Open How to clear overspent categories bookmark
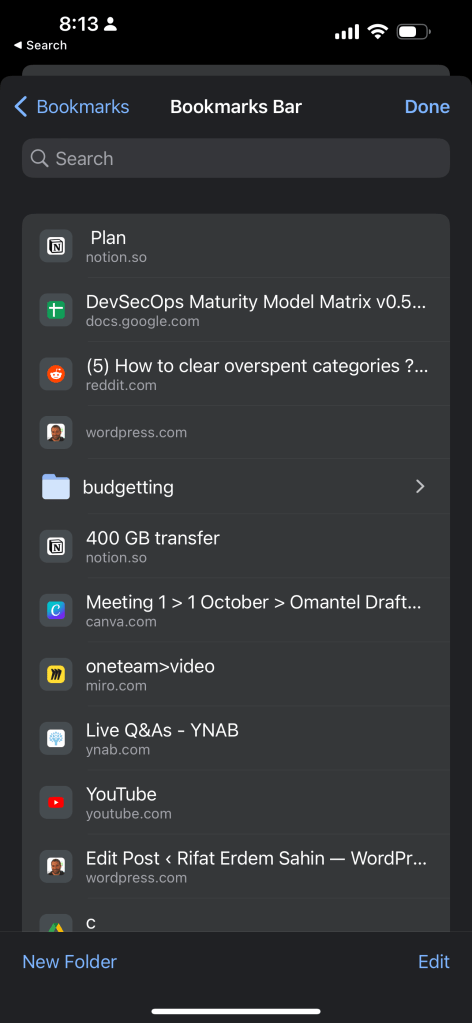This screenshot has height=1023, width=472. (x=236, y=374)
